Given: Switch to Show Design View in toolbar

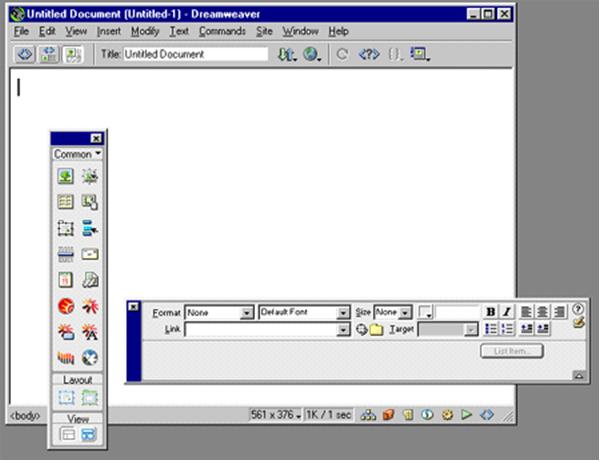Looking at the screenshot, I should [73, 54].
